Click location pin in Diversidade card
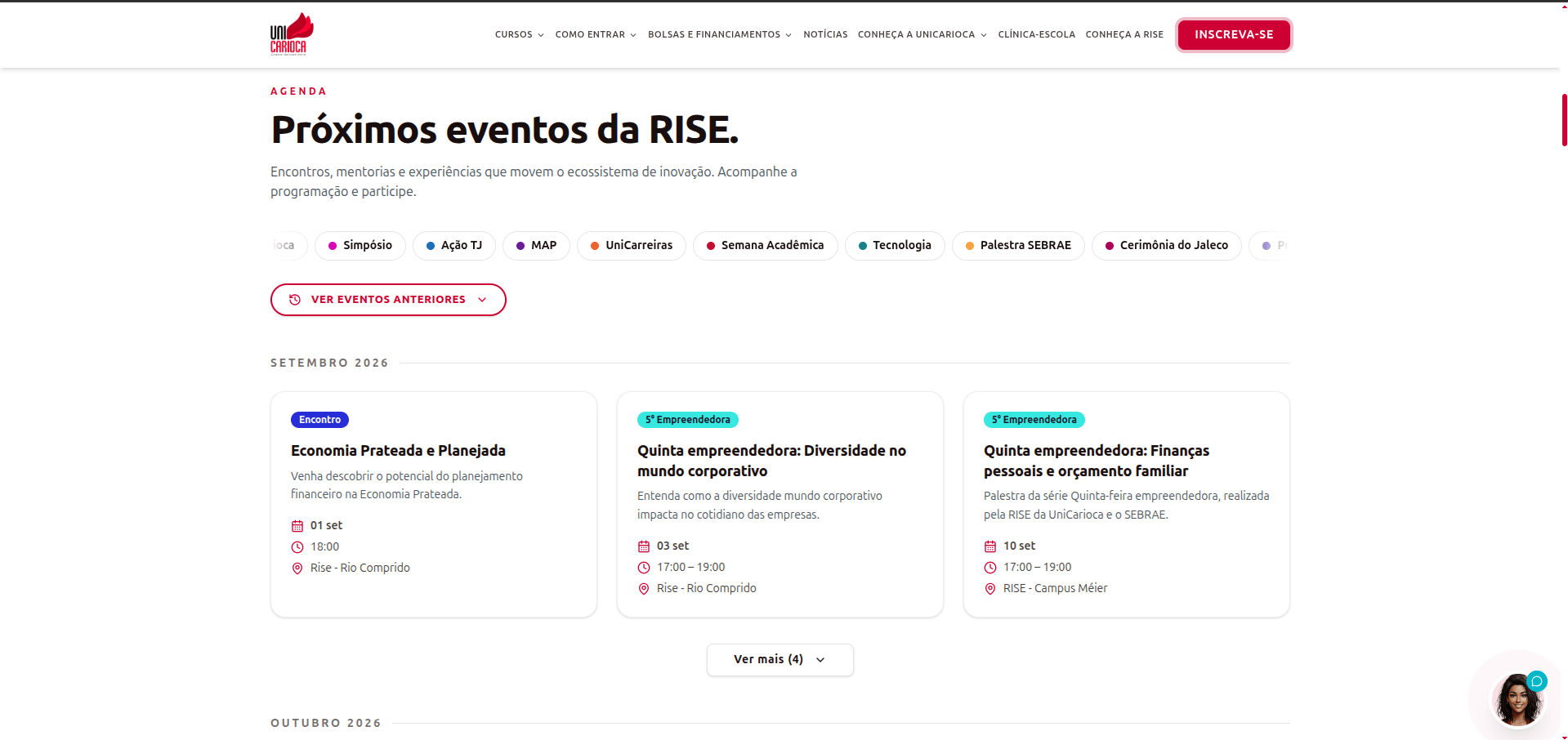Screen dimensions: 1568x740 point(644,589)
